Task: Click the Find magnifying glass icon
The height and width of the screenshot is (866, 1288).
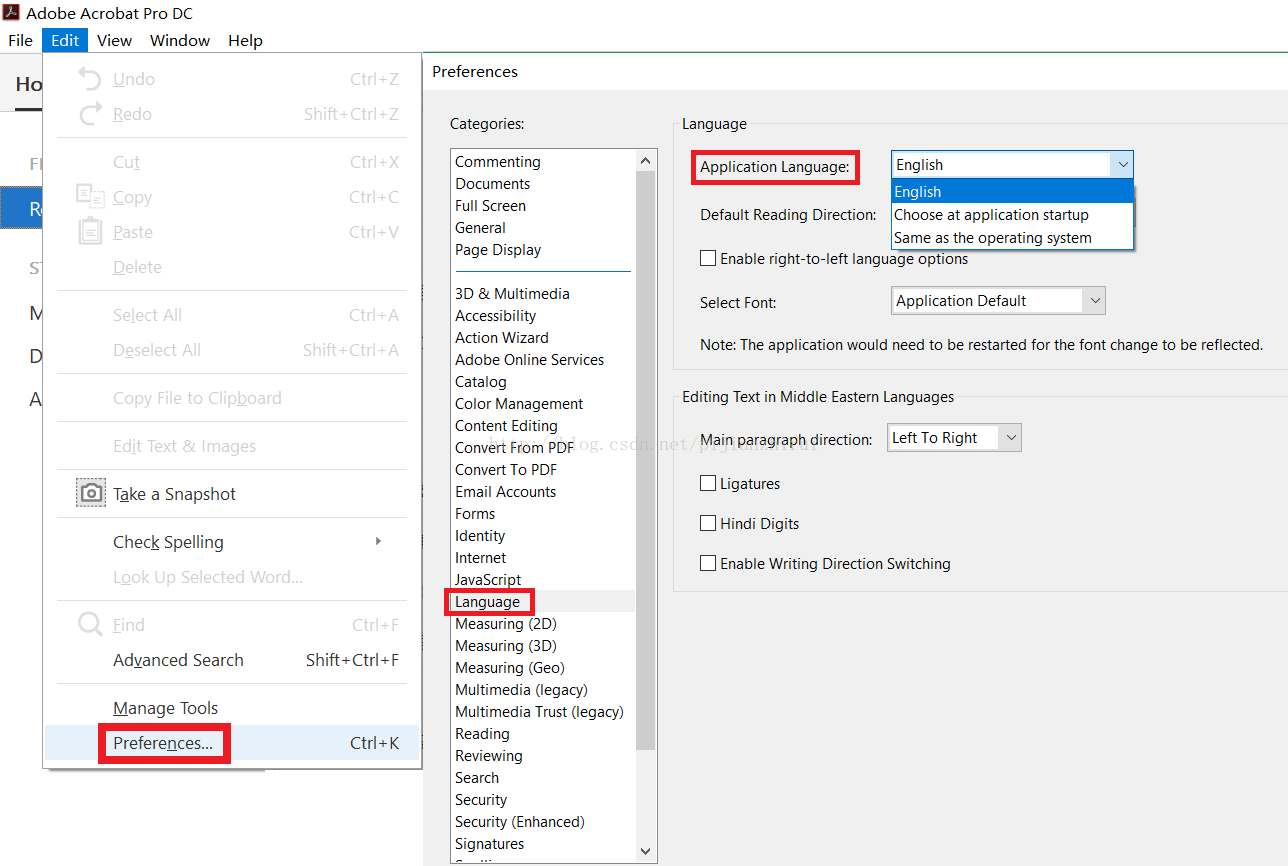Action: 90,623
